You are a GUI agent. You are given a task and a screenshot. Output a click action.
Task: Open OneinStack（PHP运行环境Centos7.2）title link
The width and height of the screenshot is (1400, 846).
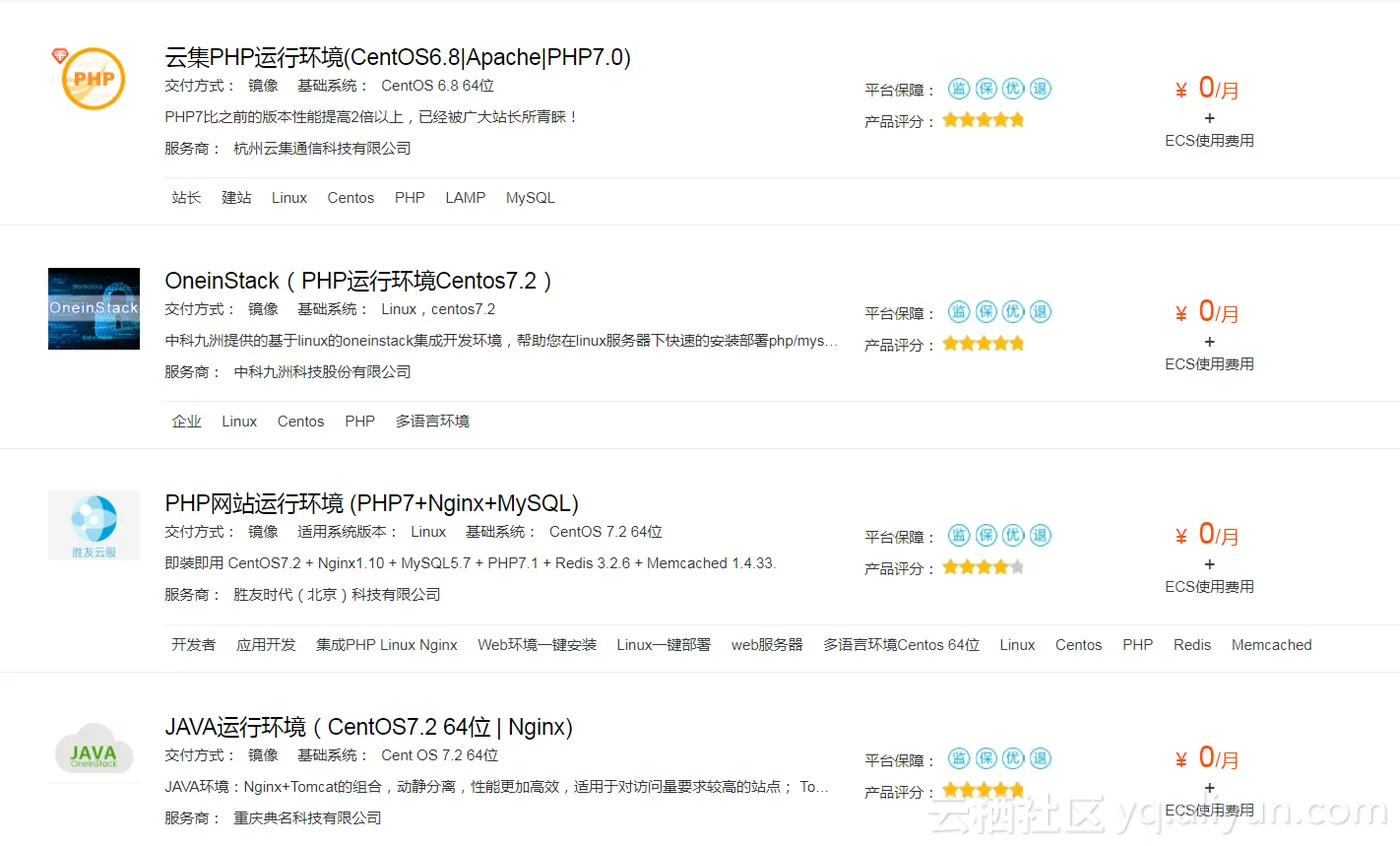[359, 281]
